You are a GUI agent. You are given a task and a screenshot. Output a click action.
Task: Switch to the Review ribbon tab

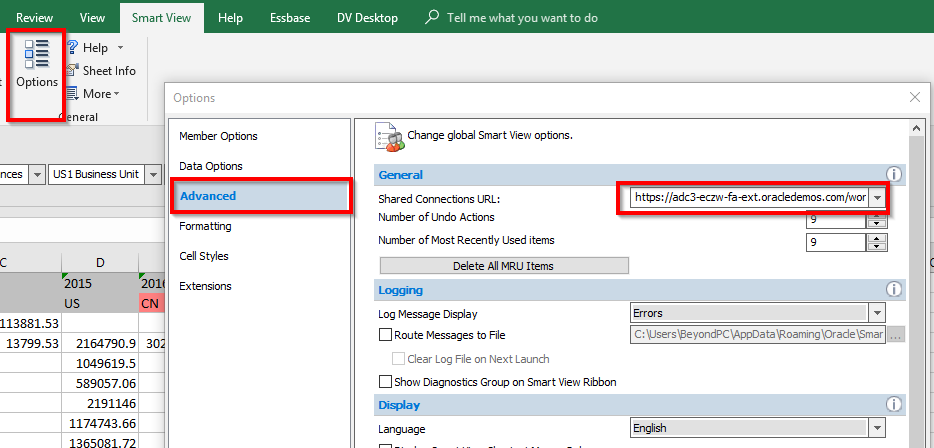pyautogui.click(x=34, y=18)
